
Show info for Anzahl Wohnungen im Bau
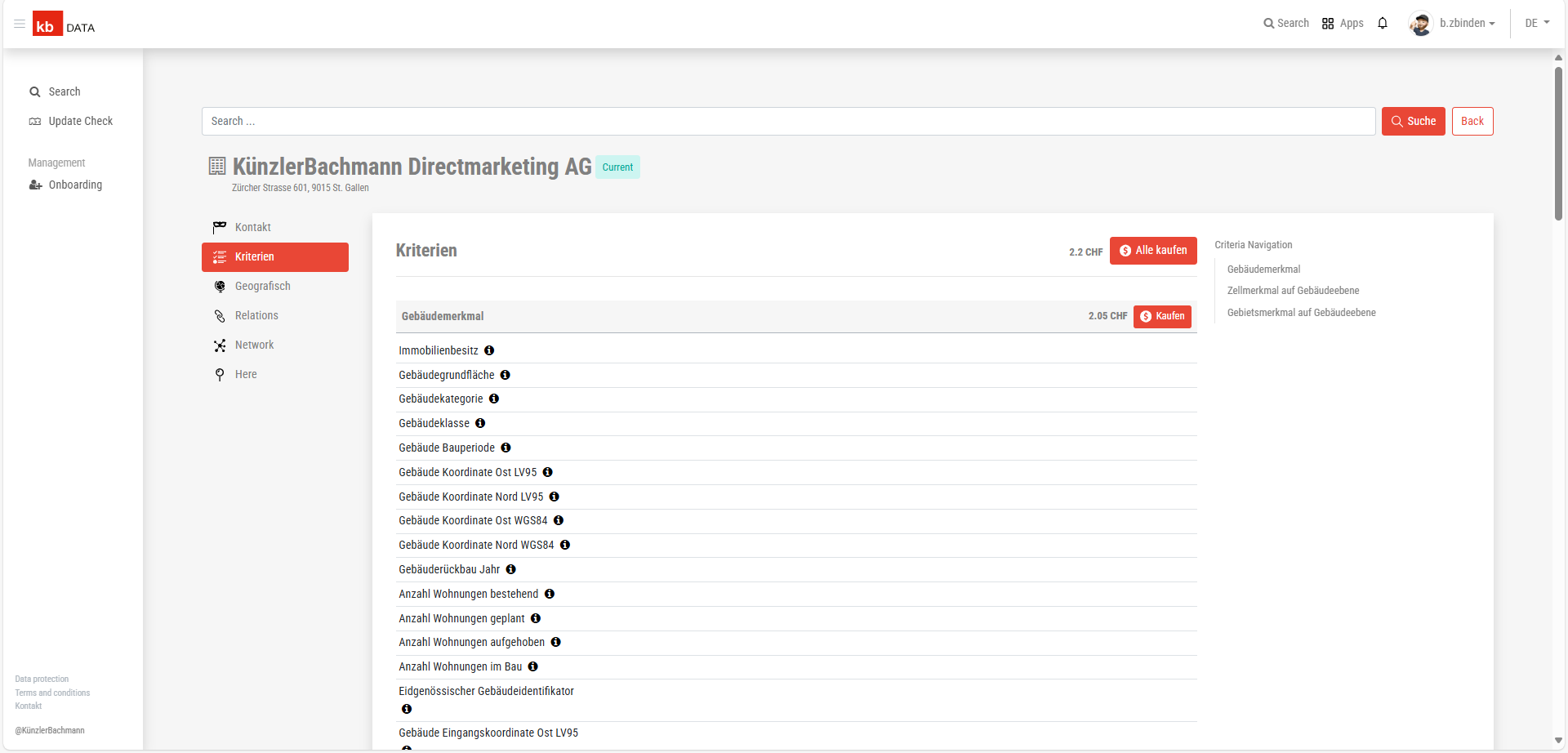coord(533,666)
